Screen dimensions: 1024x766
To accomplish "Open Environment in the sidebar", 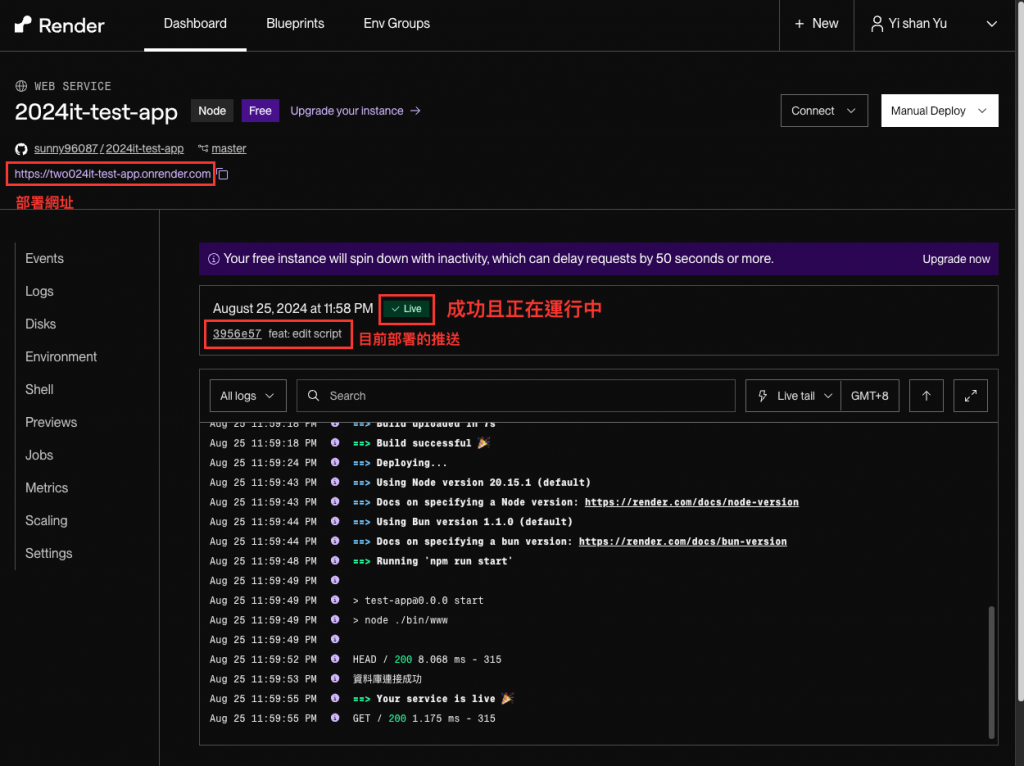I will pos(61,357).
